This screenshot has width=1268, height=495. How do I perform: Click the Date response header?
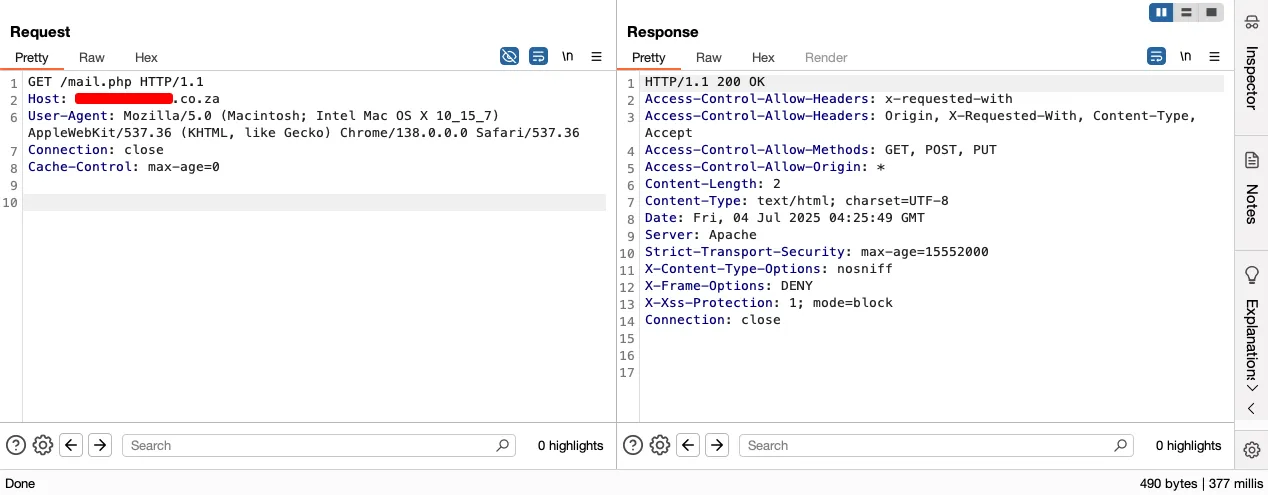point(785,218)
